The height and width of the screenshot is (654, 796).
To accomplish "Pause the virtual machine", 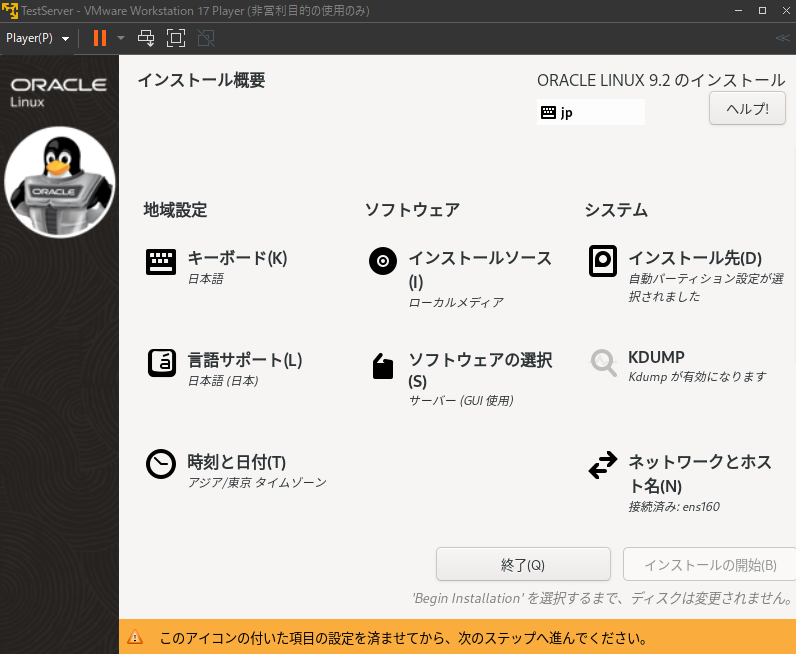I will [100, 38].
